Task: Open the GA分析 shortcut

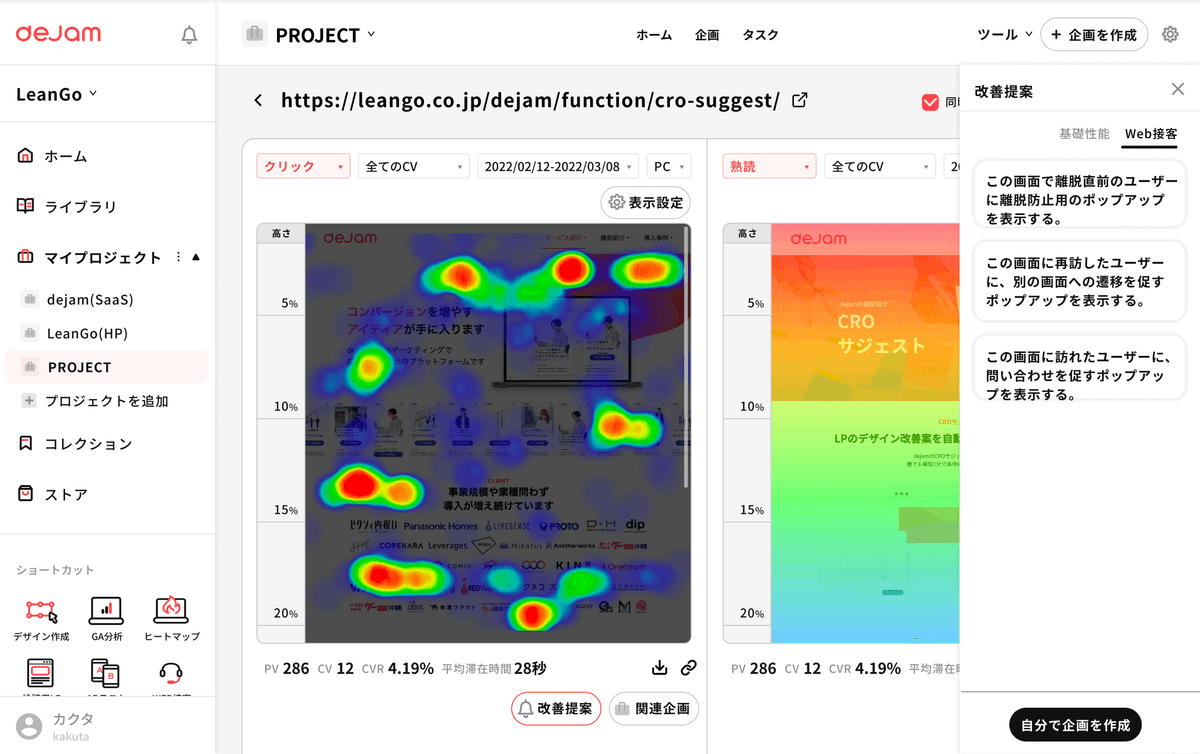Action: pyautogui.click(x=106, y=618)
